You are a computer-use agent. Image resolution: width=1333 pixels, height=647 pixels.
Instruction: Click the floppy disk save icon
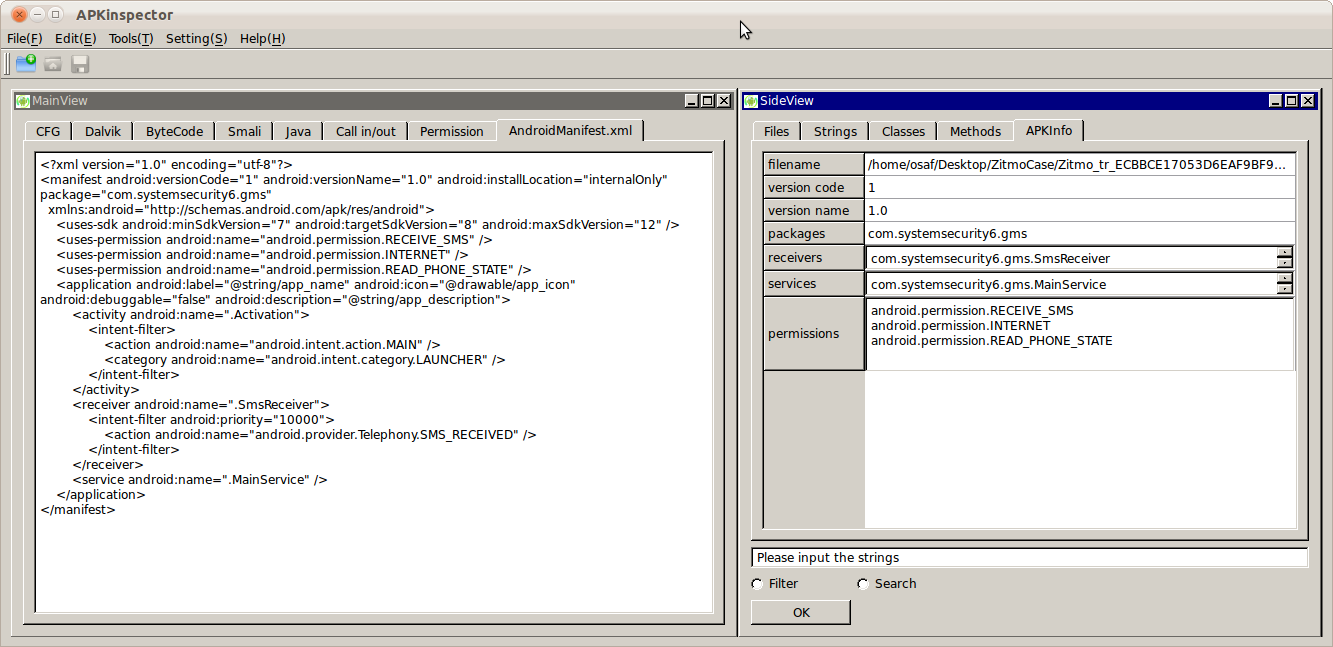point(80,64)
